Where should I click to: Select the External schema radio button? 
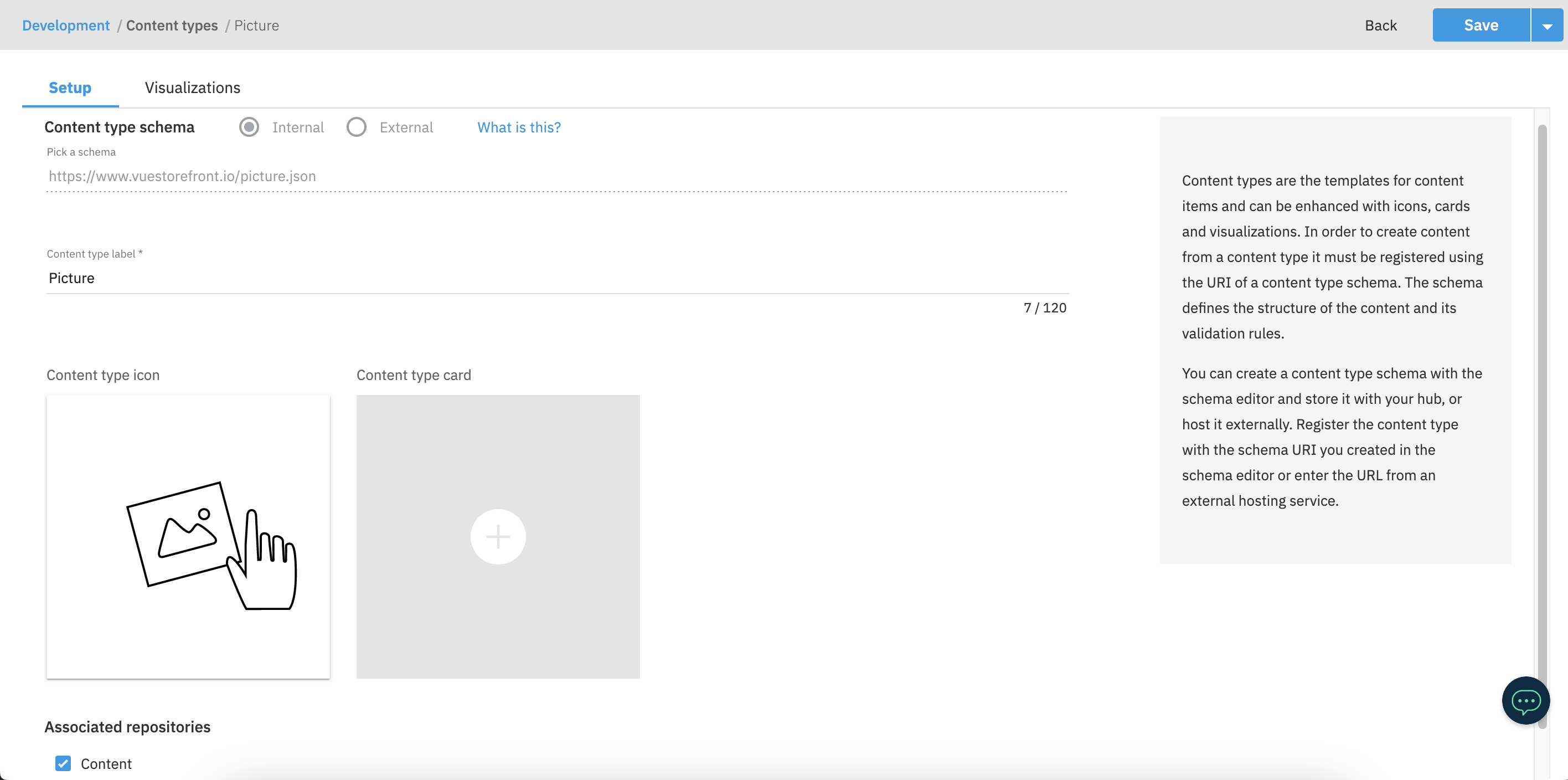click(357, 127)
